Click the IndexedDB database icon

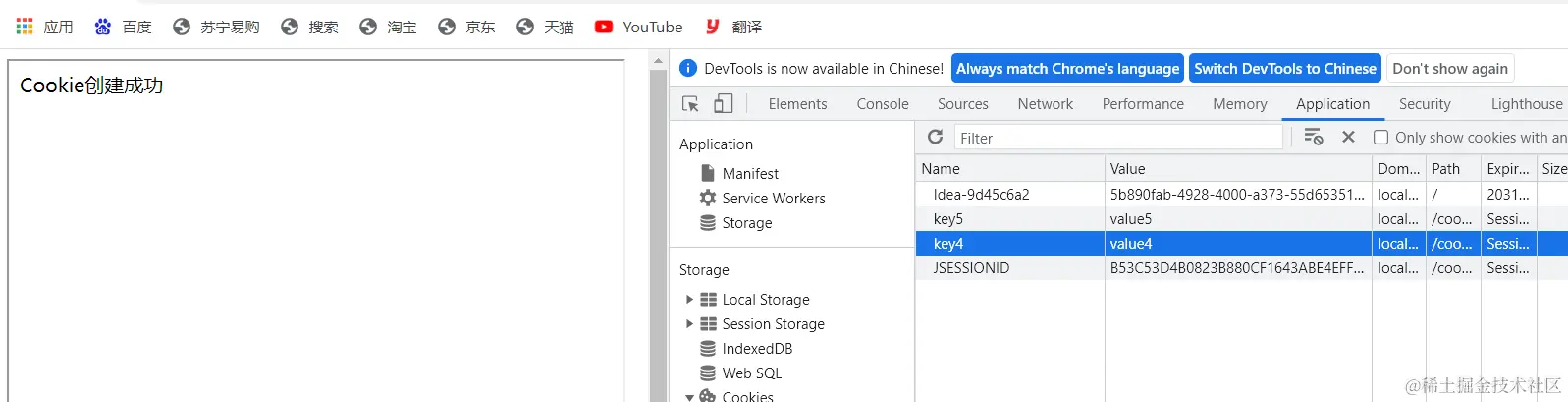[x=708, y=348]
